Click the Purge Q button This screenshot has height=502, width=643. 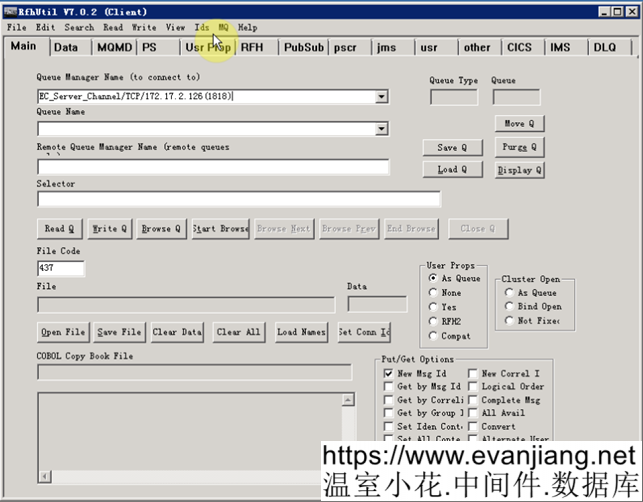pos(519,147)
